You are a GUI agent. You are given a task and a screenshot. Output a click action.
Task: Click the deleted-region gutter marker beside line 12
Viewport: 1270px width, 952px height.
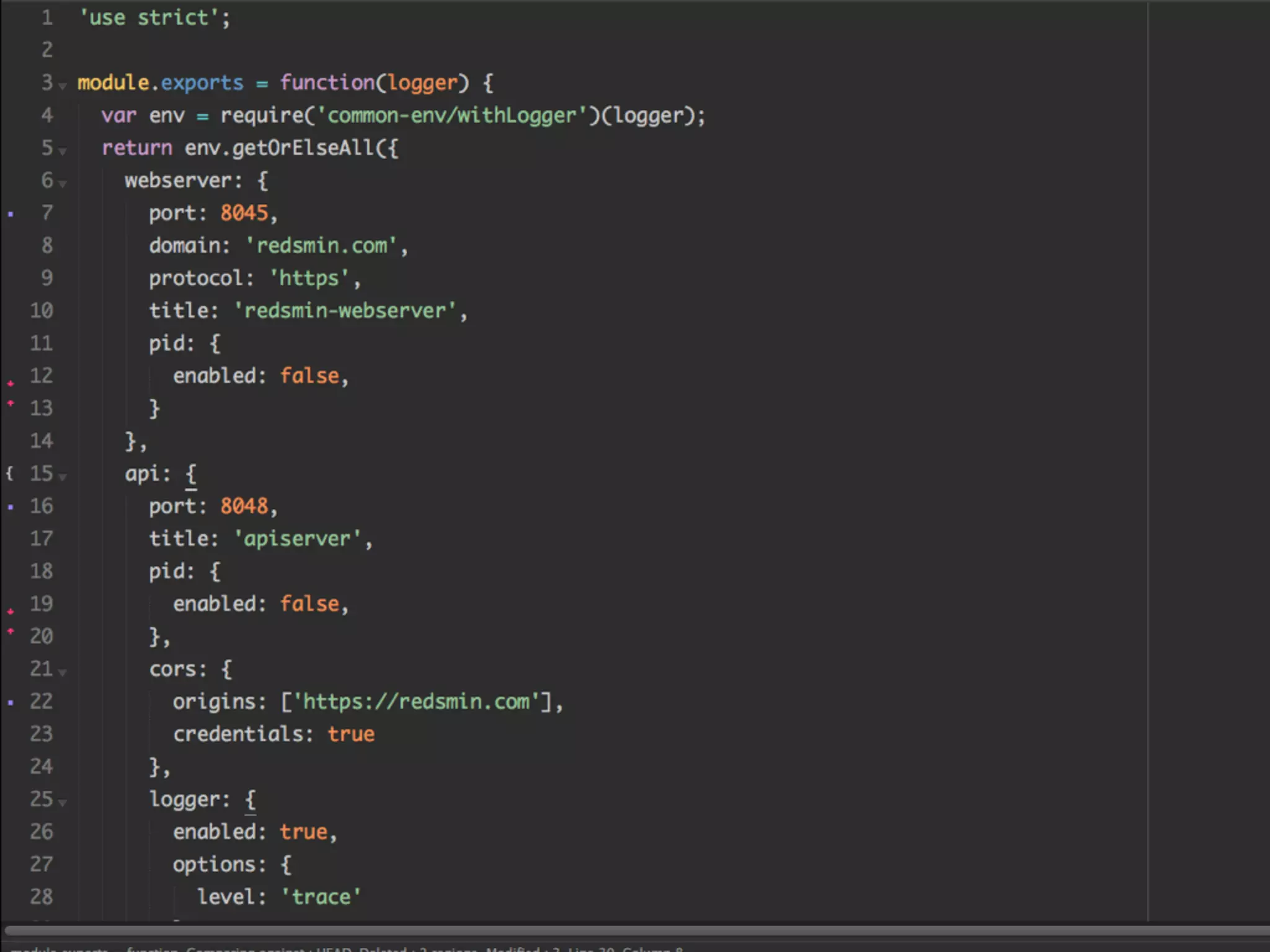(11, 384)
